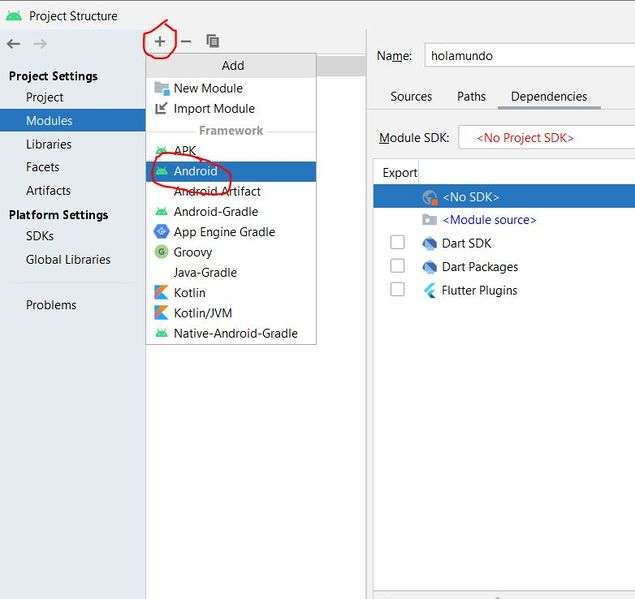Click the App Engine Gradle hexagon icon

(162, 232)
